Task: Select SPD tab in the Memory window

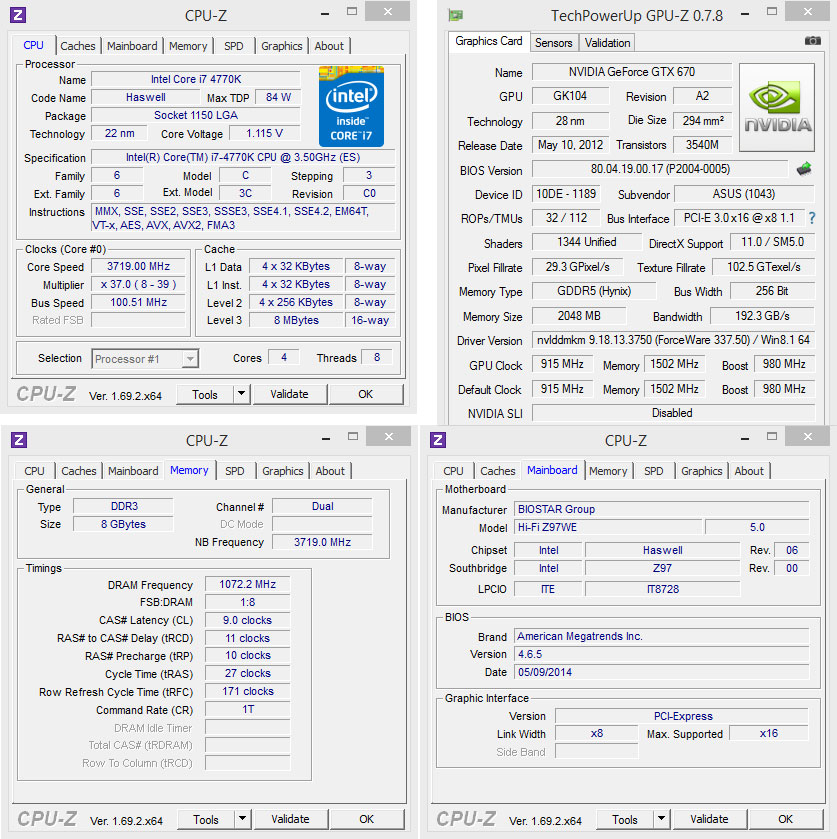Action: point(234,471)
